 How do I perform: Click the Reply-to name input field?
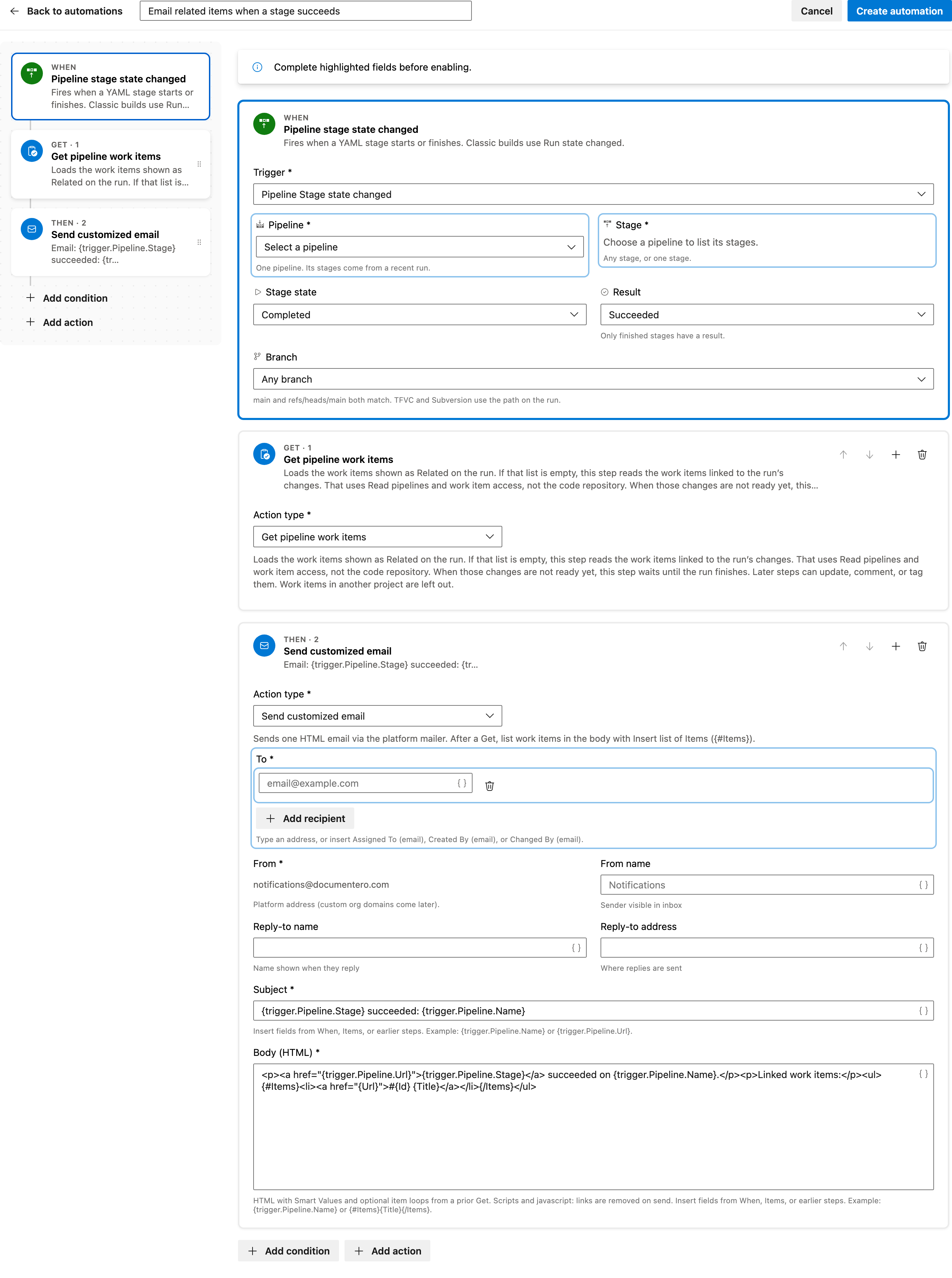[420, 948]
